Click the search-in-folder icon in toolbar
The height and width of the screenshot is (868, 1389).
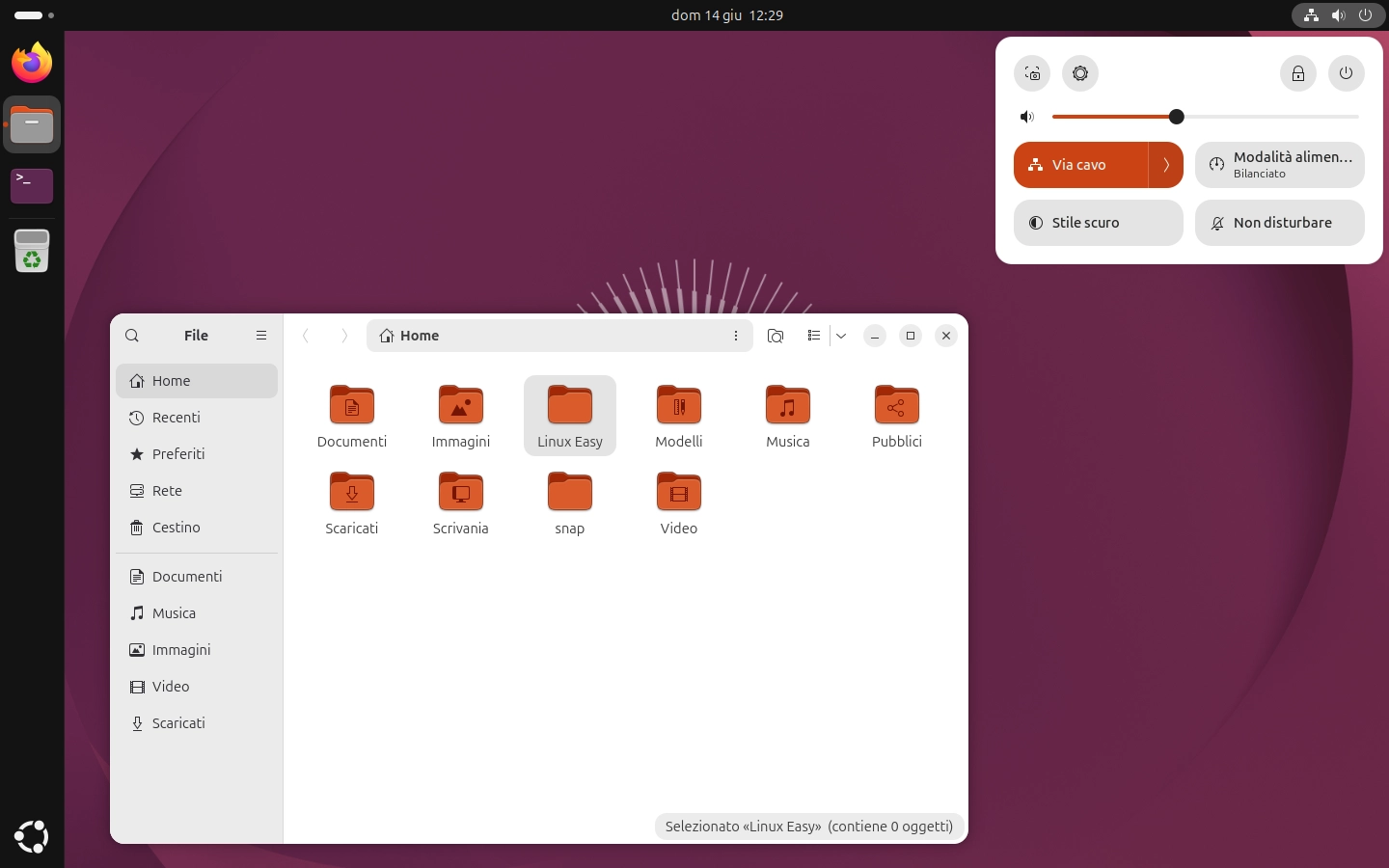coord(776,336)
